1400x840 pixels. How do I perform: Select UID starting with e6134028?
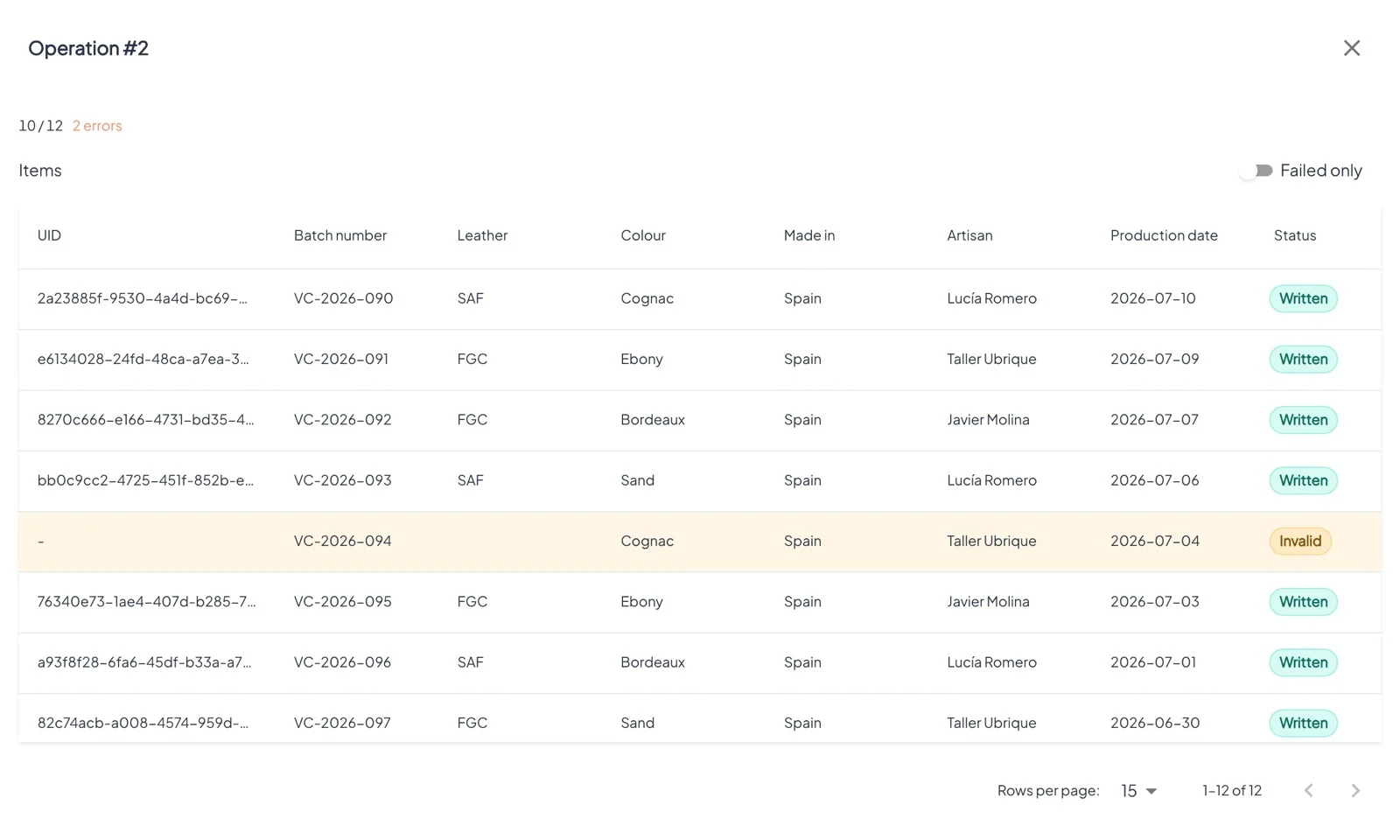pyautogui.click(x=143, y=360)
